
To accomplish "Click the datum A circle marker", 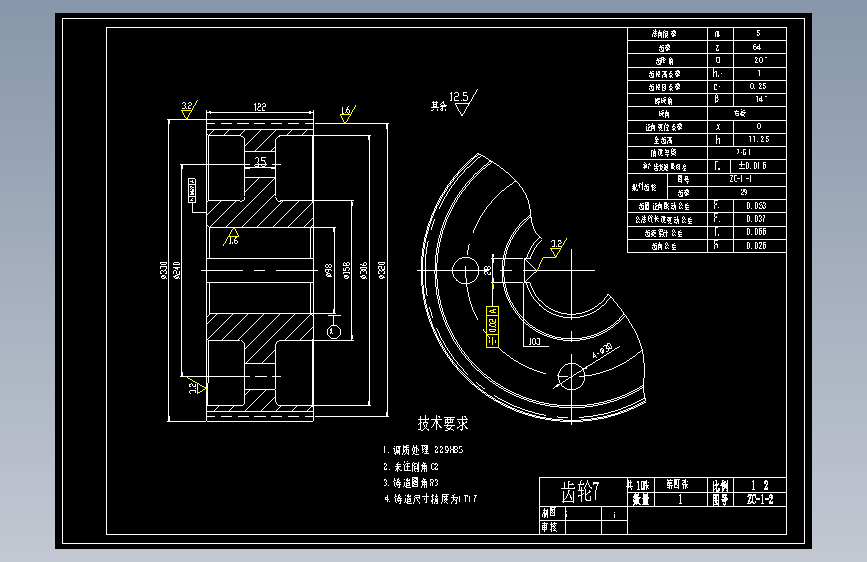I will (x=333, y=331).
